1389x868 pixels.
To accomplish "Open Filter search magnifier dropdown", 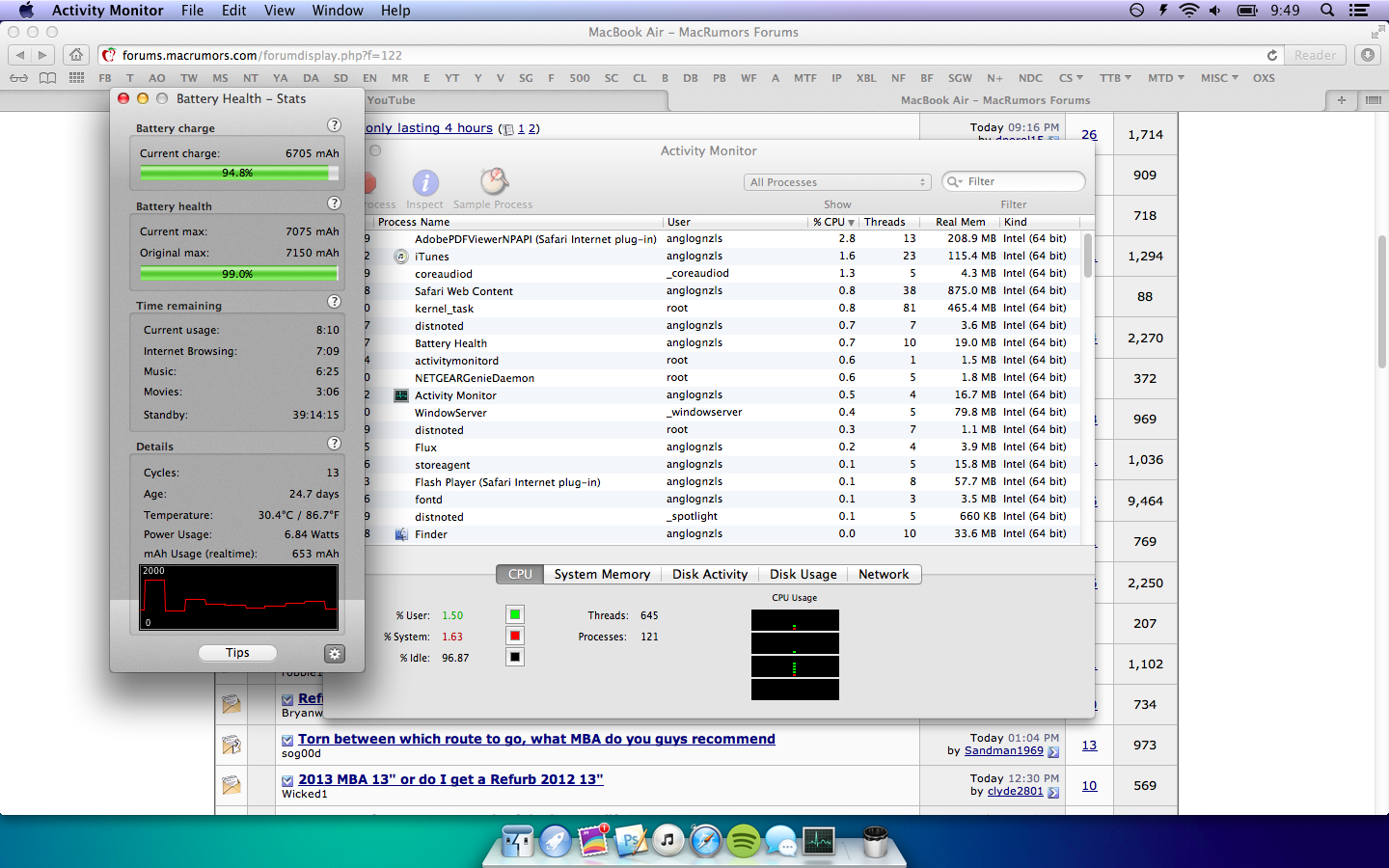I will point(954,181).
